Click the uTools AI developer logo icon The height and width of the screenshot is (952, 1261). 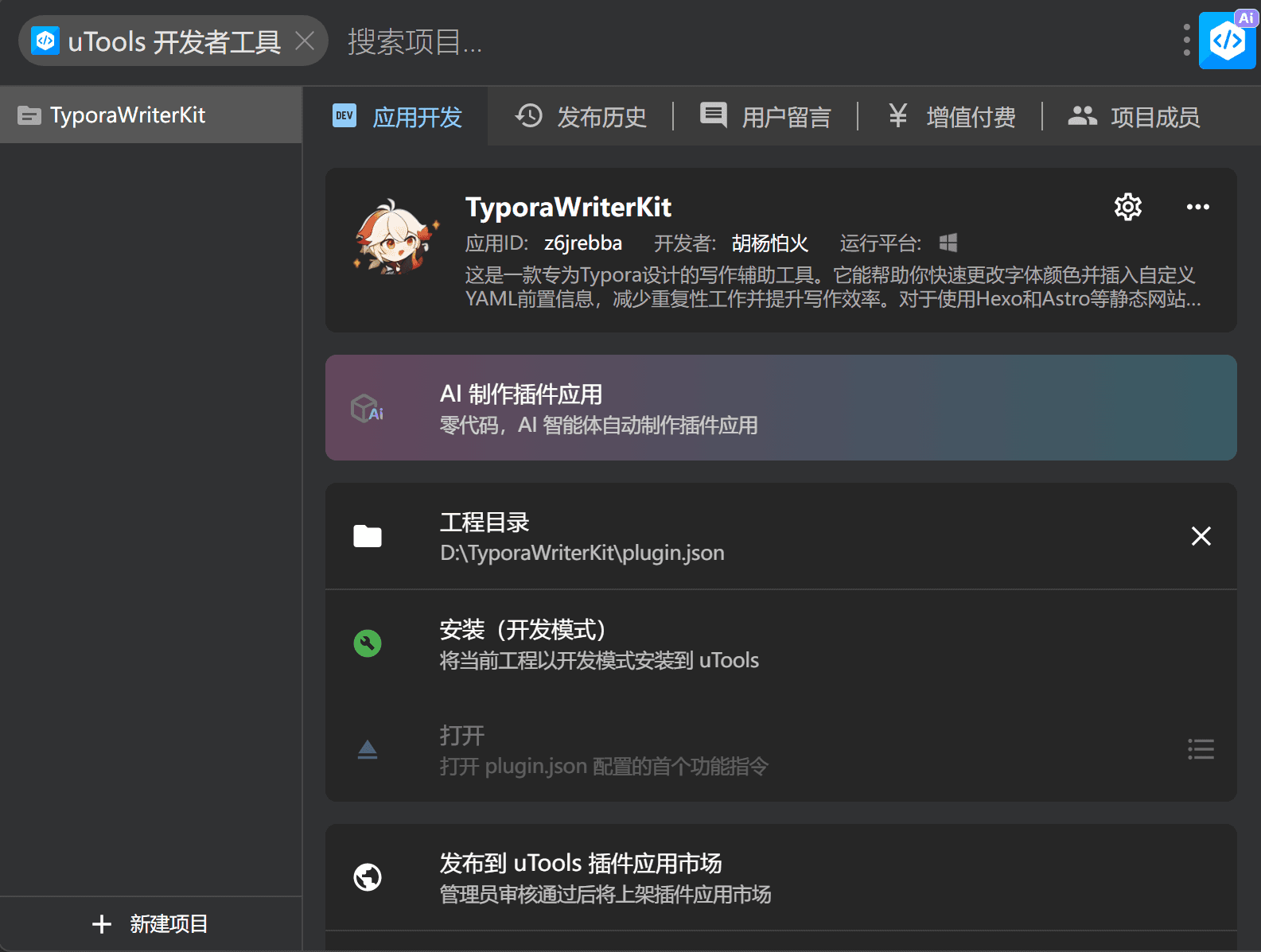1227,41
